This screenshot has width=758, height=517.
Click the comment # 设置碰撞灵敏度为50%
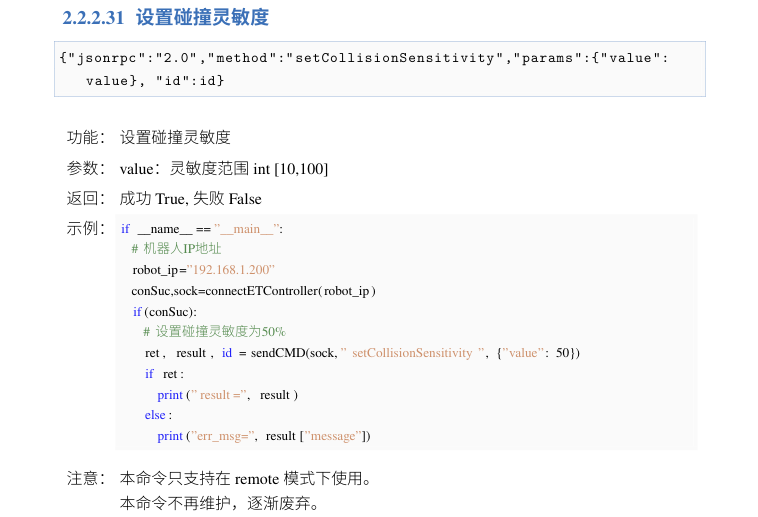pyautogui.click(x=214, y=332)
